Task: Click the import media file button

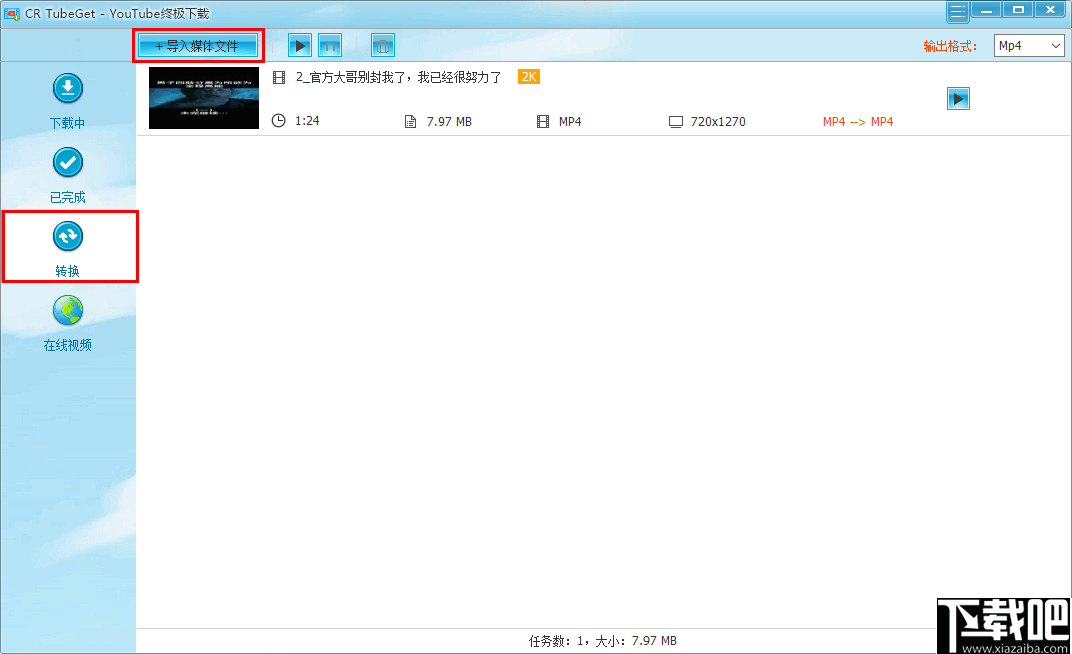Action: click(x=198, y=46)
